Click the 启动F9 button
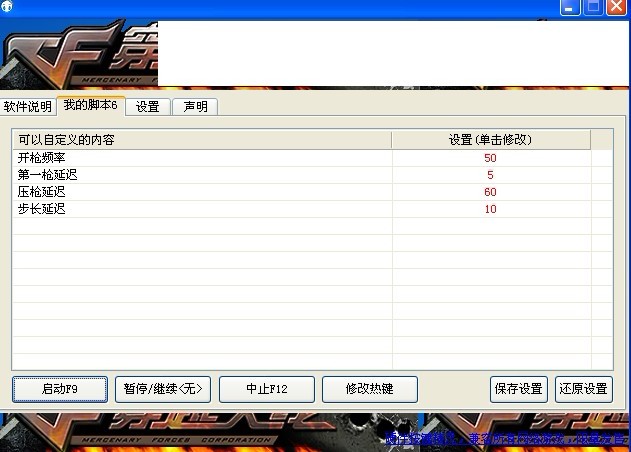 (x=60, y=389)
